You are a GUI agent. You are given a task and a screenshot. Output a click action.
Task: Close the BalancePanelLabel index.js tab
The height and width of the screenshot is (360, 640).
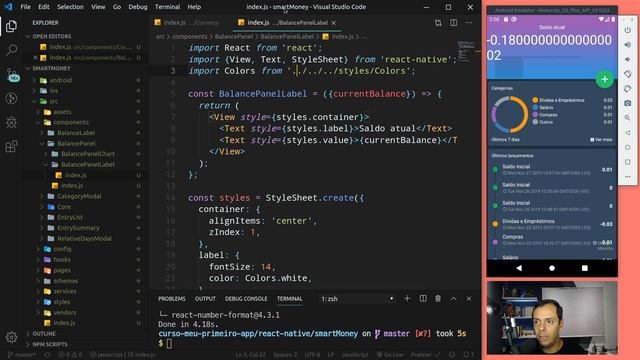(334, 23)
